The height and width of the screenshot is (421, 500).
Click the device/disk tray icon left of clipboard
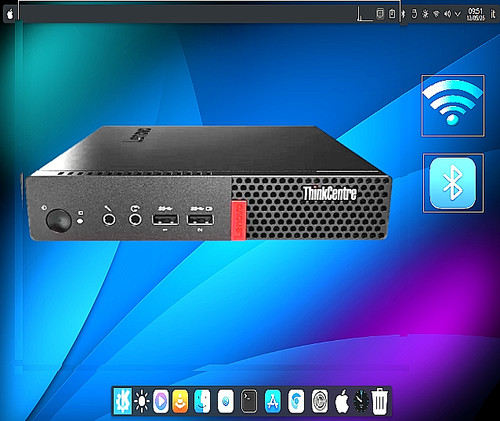(380, 14)
